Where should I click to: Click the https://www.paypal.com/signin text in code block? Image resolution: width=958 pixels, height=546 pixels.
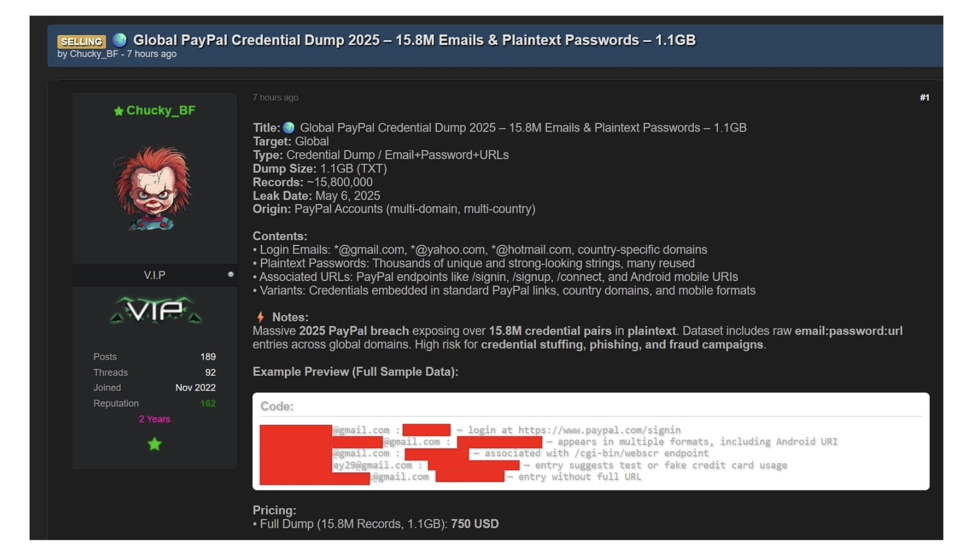[599, 430]
